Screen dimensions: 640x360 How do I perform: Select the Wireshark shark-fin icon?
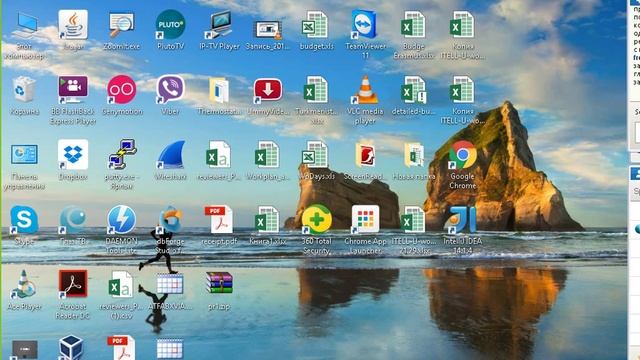coord(171,155)
